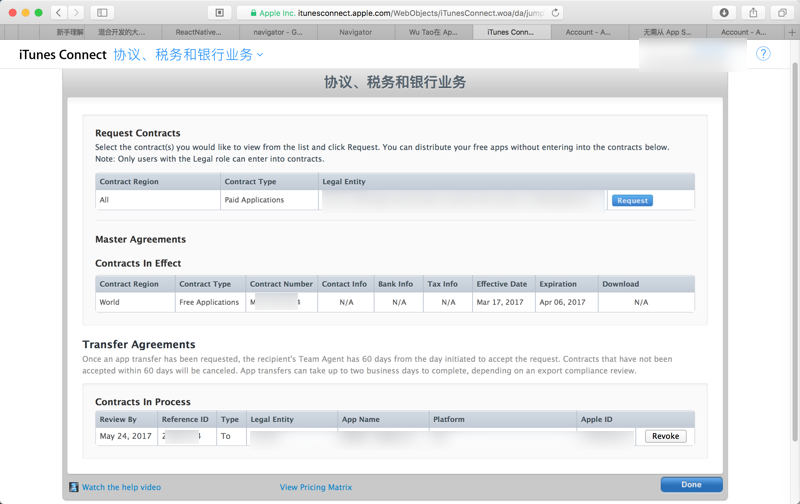Click the Contact Info column header
Image resolution: width=800 pixels, height=504 pixels.
[x=344, y=284]
